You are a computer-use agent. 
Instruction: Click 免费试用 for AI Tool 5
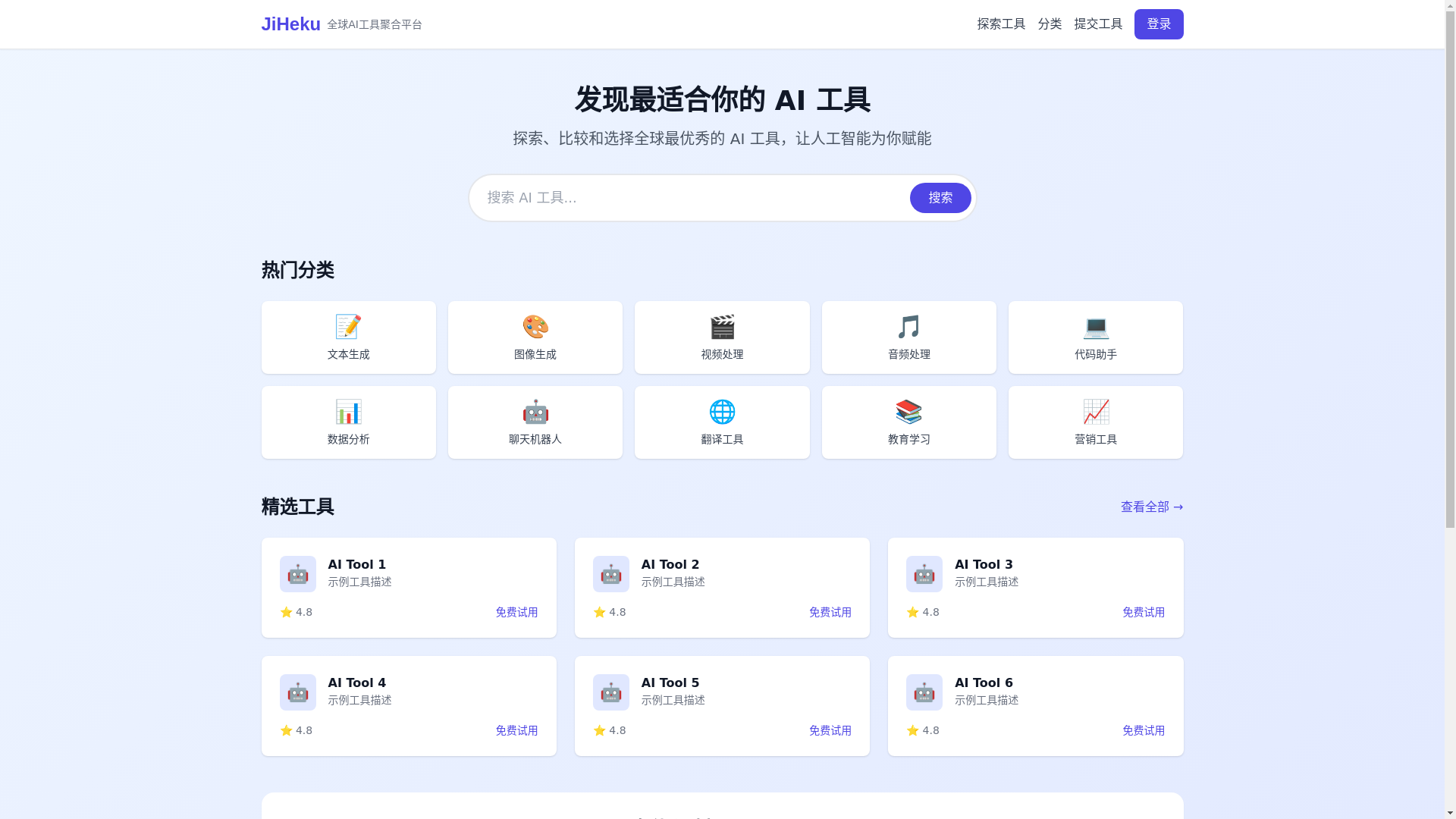(x=830, y=730)
